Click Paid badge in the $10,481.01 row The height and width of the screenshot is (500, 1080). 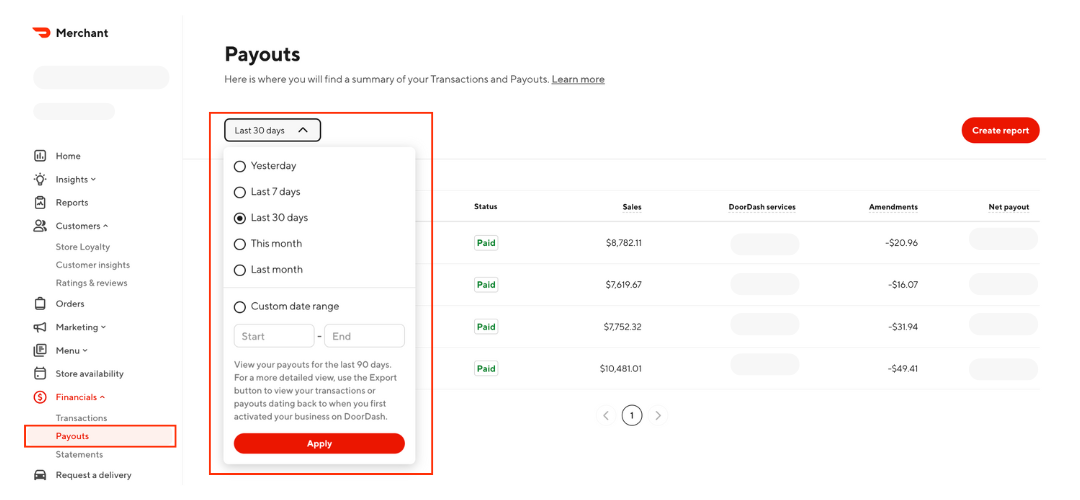tap(486, 368)
